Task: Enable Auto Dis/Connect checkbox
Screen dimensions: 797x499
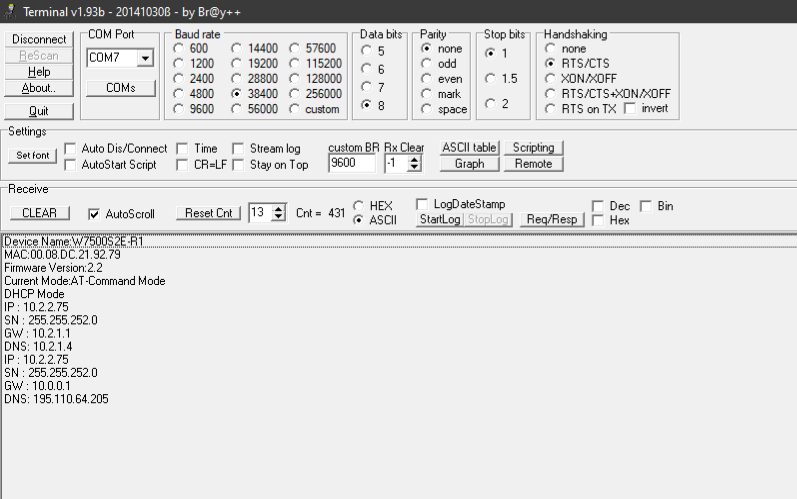Action: coord(71,148)
